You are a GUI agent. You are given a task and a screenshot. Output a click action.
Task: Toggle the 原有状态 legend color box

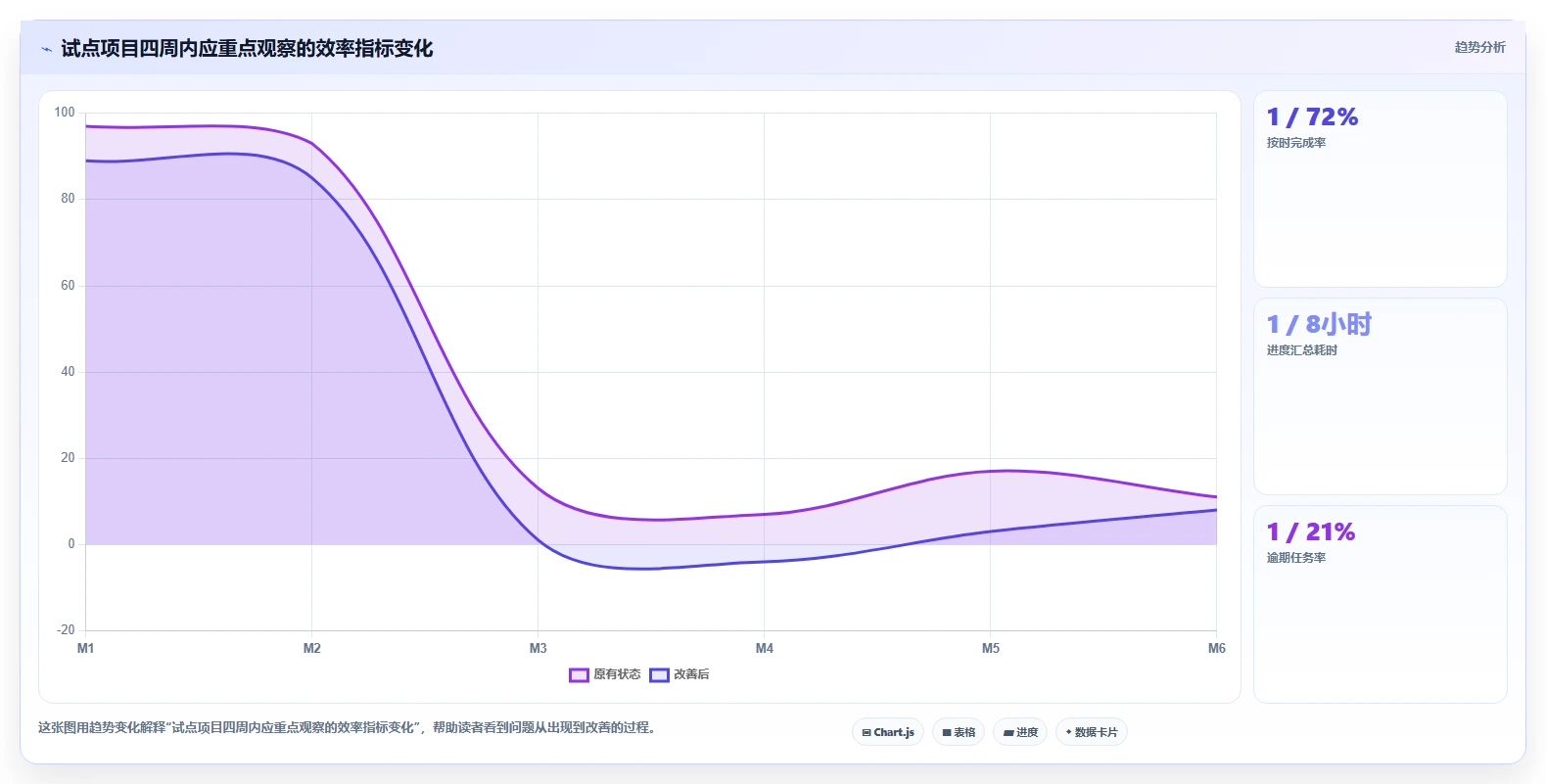click(x=579, y=674)
